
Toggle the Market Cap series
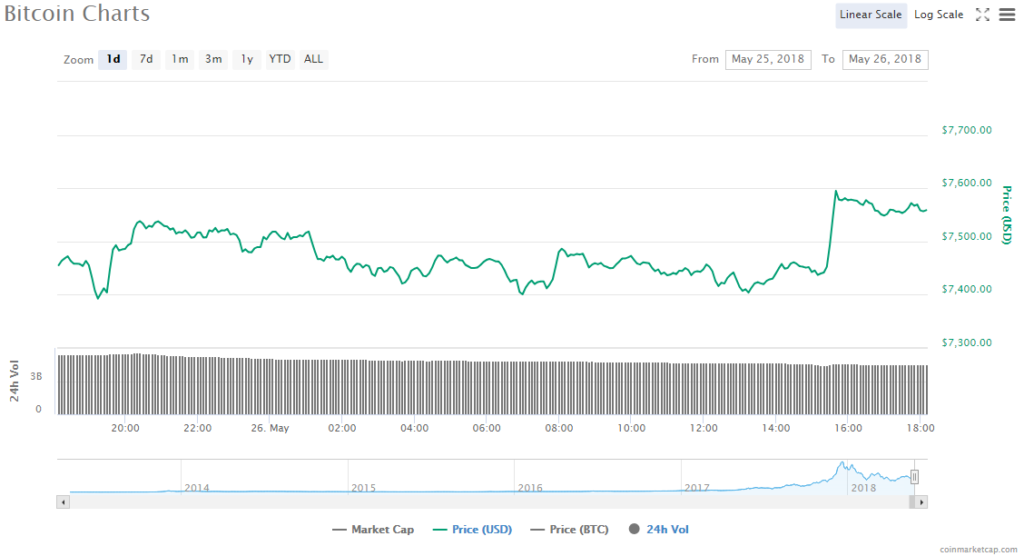coord(372,529)
